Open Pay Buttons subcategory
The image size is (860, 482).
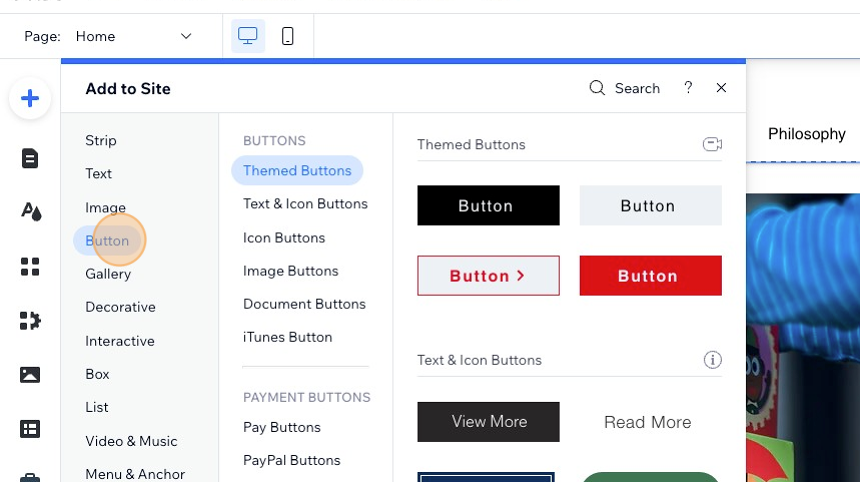pos(282,428)
